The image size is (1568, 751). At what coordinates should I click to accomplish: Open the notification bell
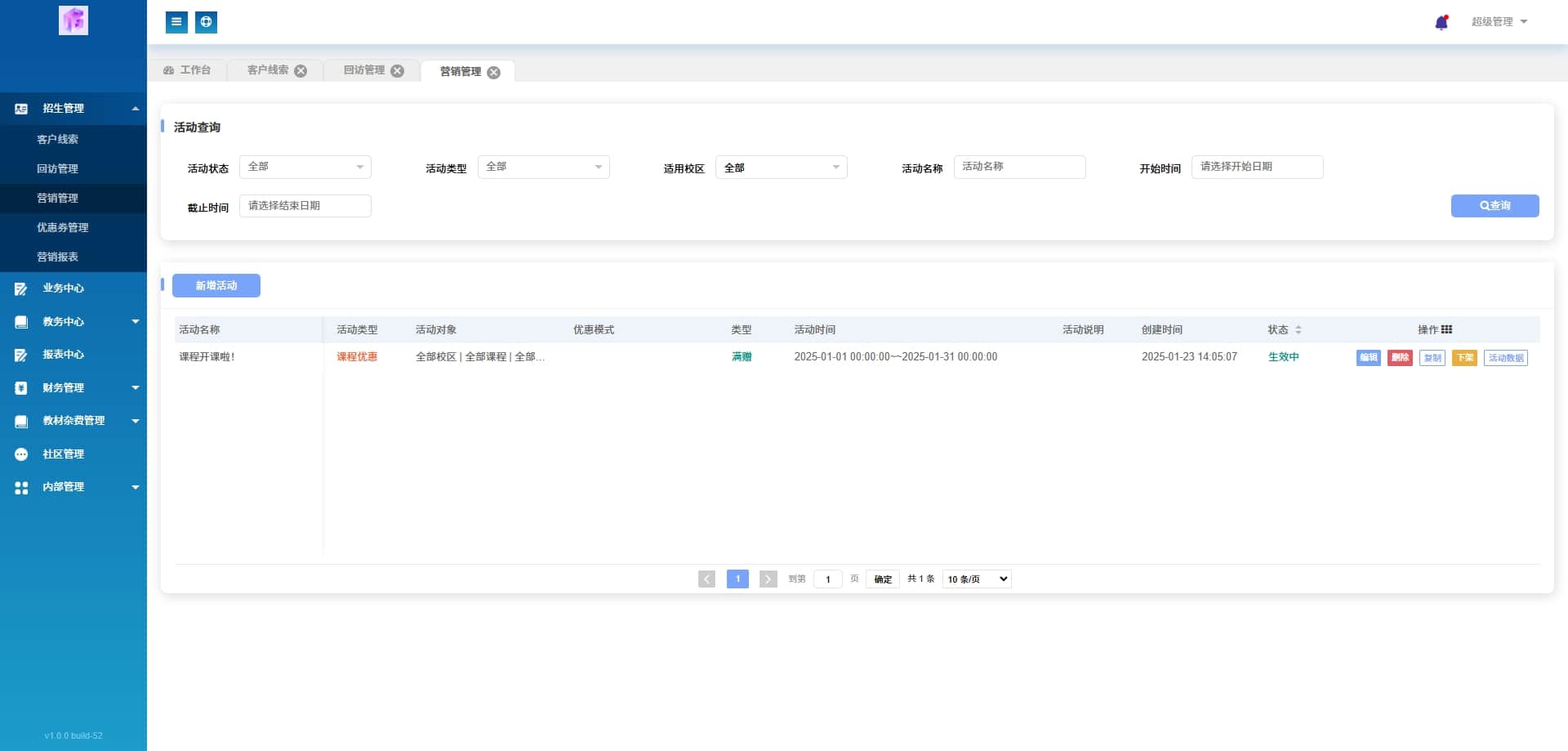point(1441,22)
